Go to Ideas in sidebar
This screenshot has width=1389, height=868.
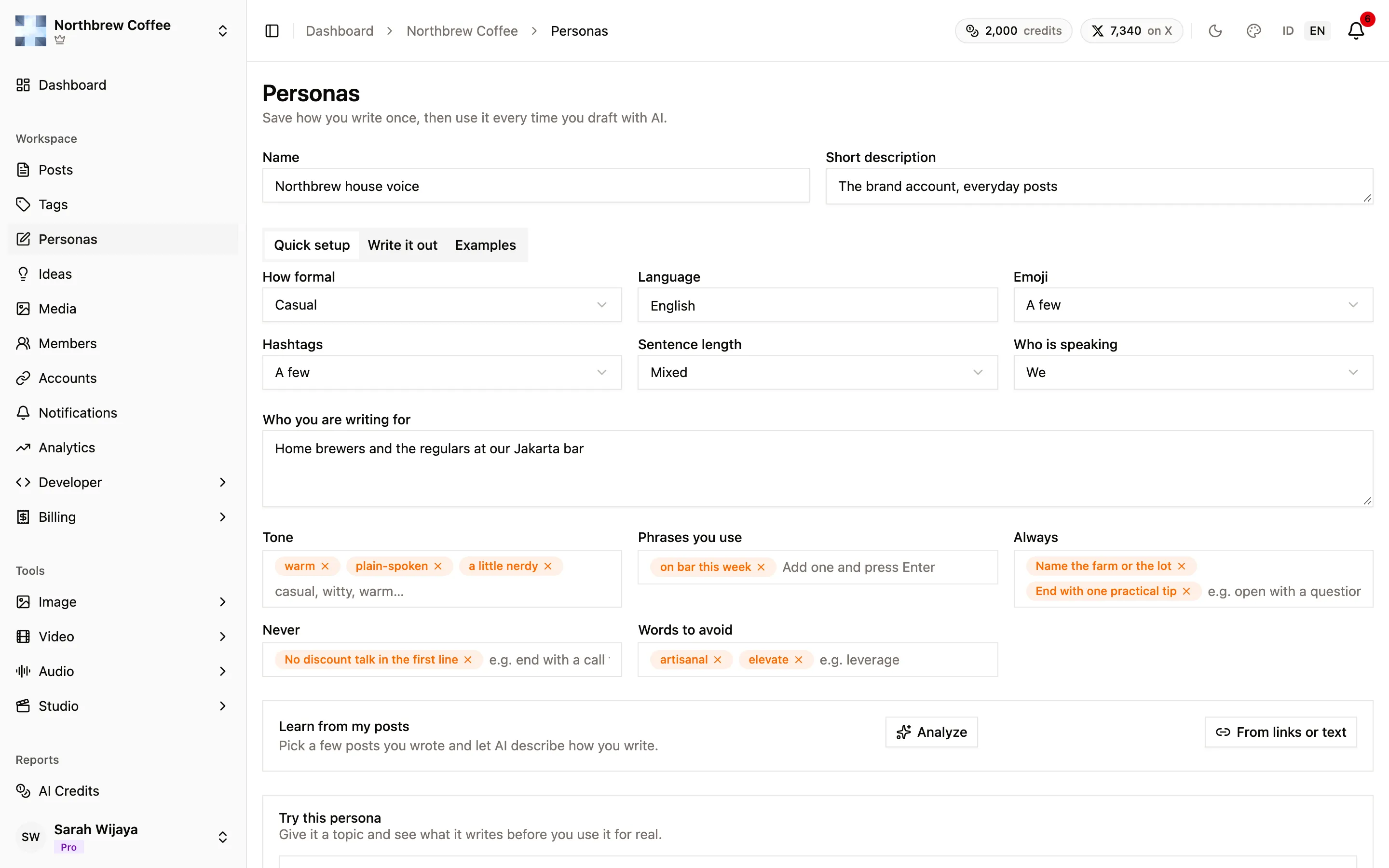pyautogui.click(x=123, y=274)
